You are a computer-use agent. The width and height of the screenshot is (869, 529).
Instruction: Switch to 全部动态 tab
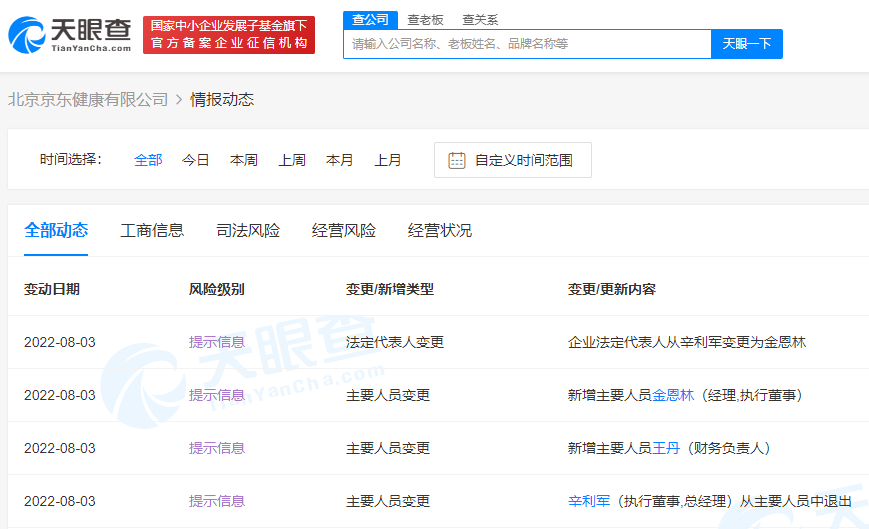pos(56,230)
